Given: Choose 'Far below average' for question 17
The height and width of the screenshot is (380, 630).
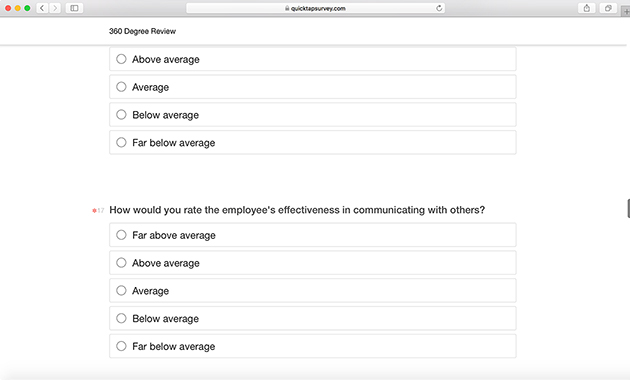Looking at the screenshot, I should [x=313, y=346].
